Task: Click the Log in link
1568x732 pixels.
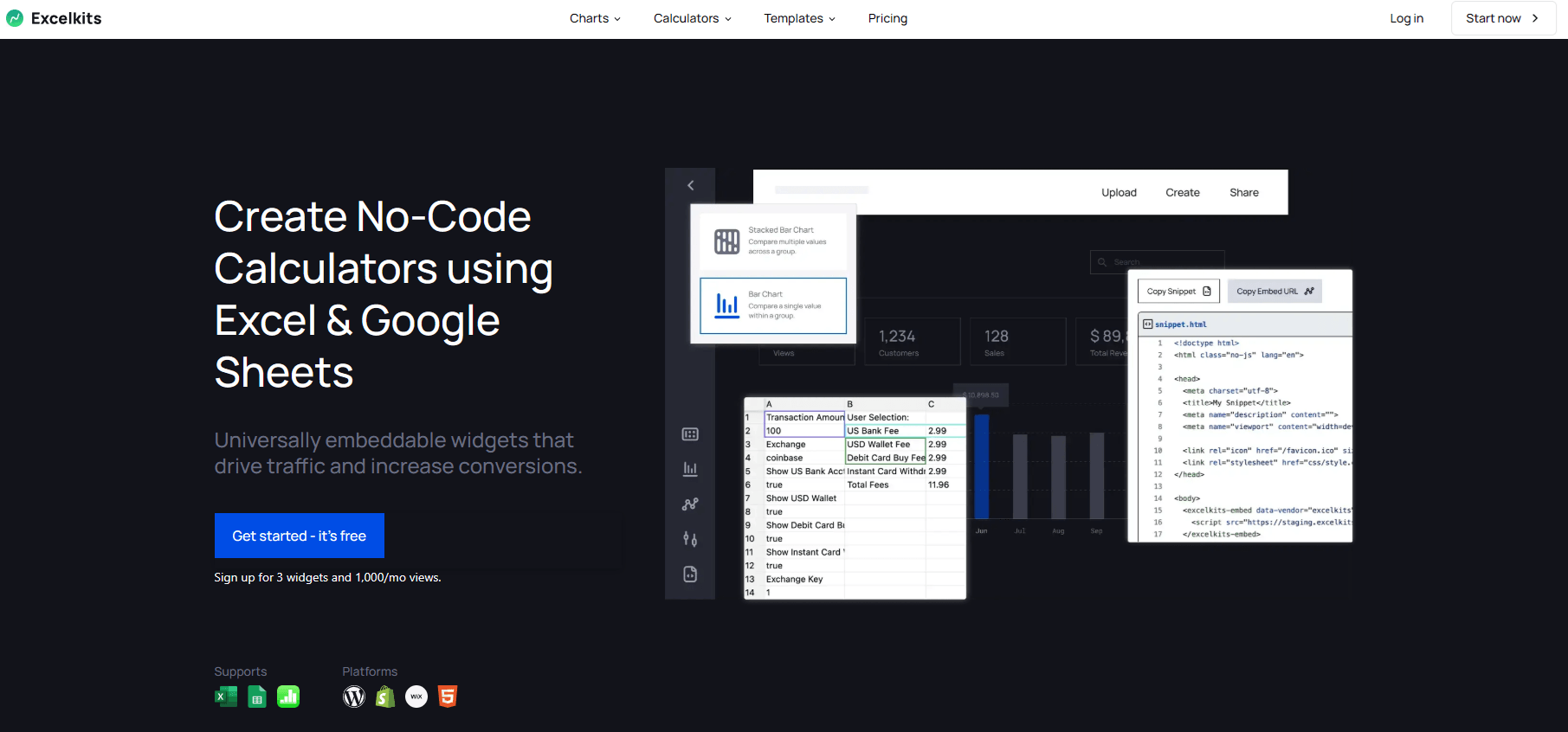Action: [1406, 18]
